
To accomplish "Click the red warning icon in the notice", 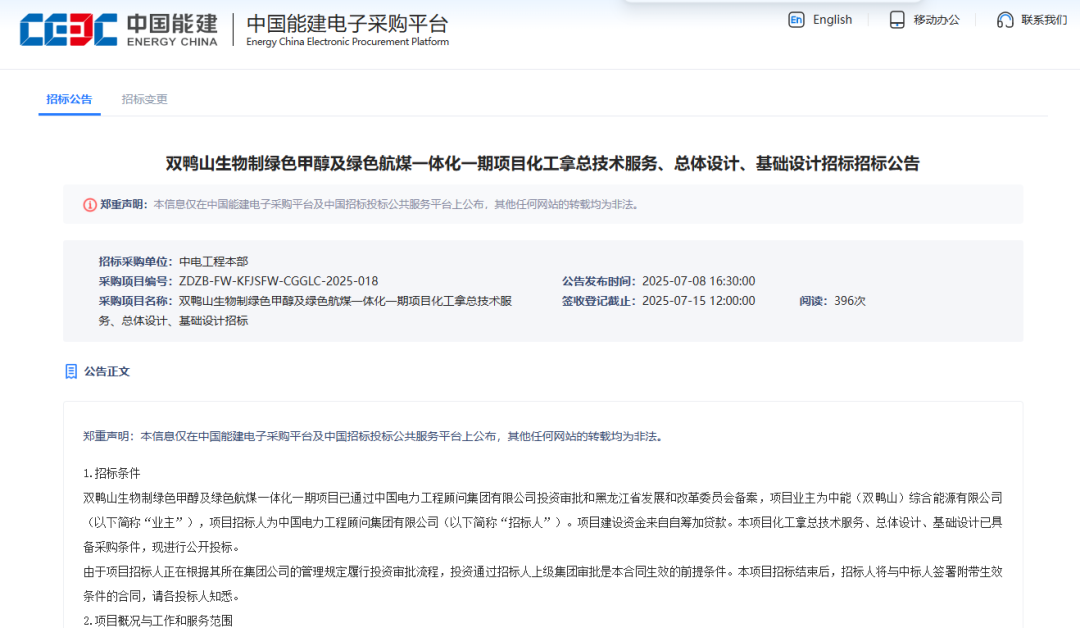I will coord(90,205).
